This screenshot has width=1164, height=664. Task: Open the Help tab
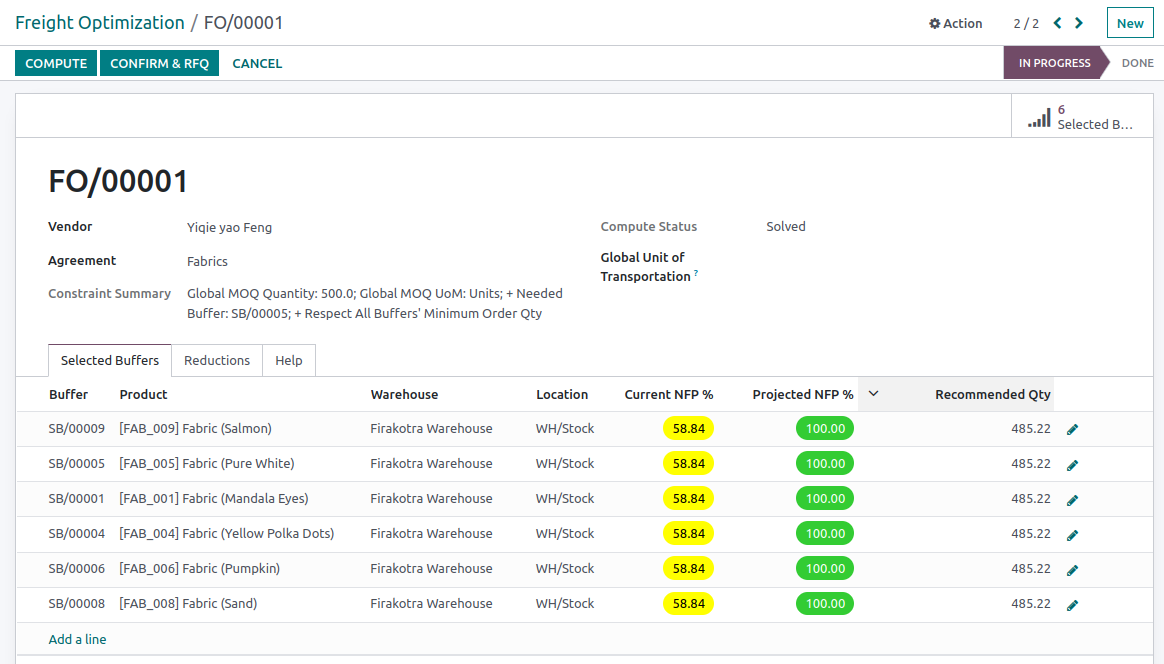pyautogui.click(x=289, y=360)
